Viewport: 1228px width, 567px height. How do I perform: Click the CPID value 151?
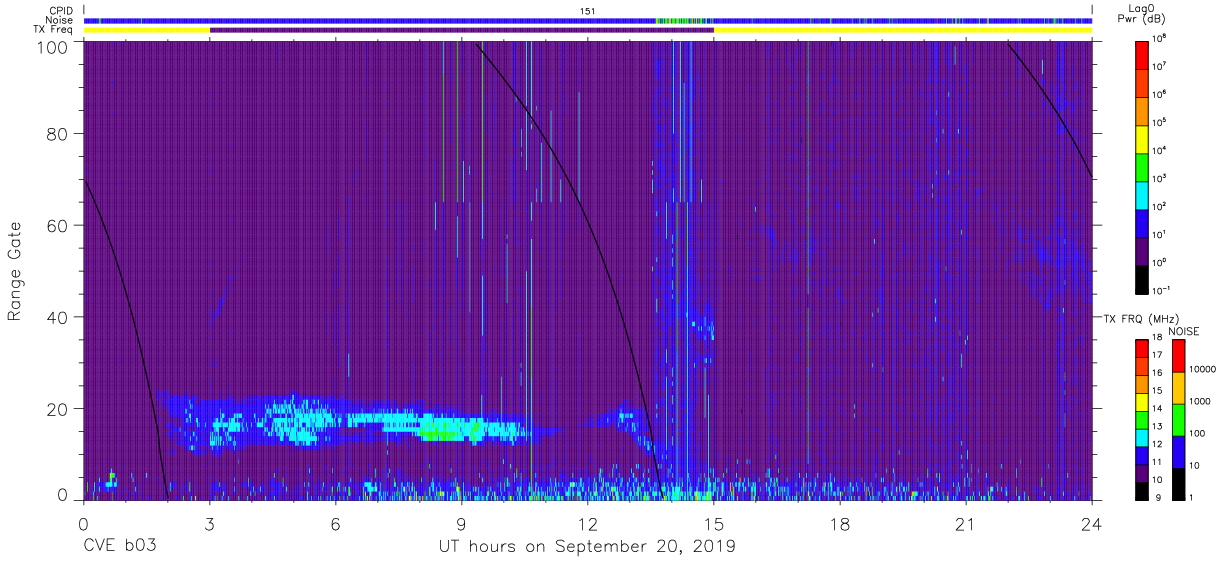pos(588,10)
